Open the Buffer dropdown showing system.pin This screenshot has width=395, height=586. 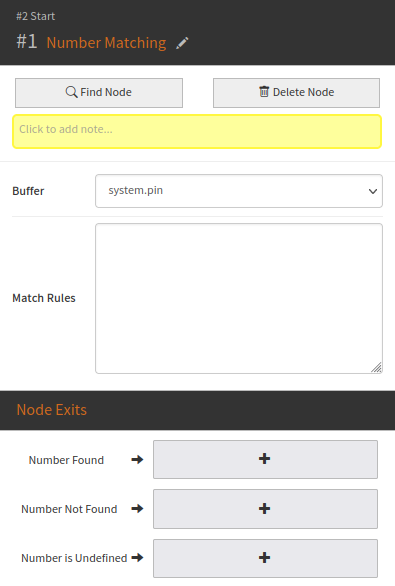239,191
